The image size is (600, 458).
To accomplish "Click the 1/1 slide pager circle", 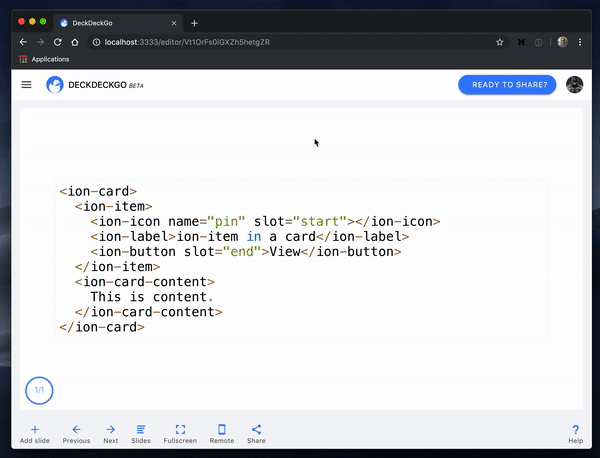I will 39,390.
